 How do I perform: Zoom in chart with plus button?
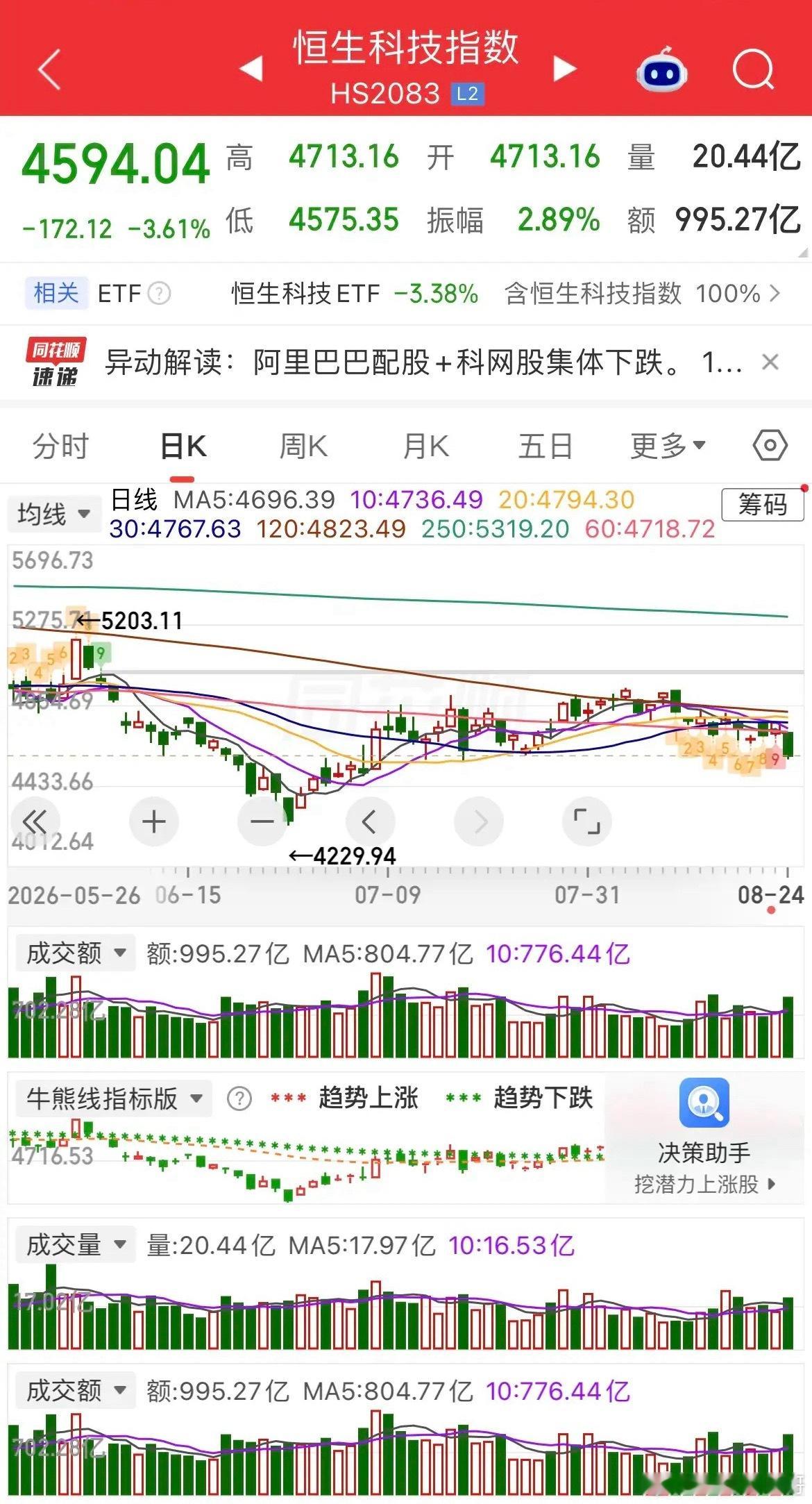(x=154, y=821)
